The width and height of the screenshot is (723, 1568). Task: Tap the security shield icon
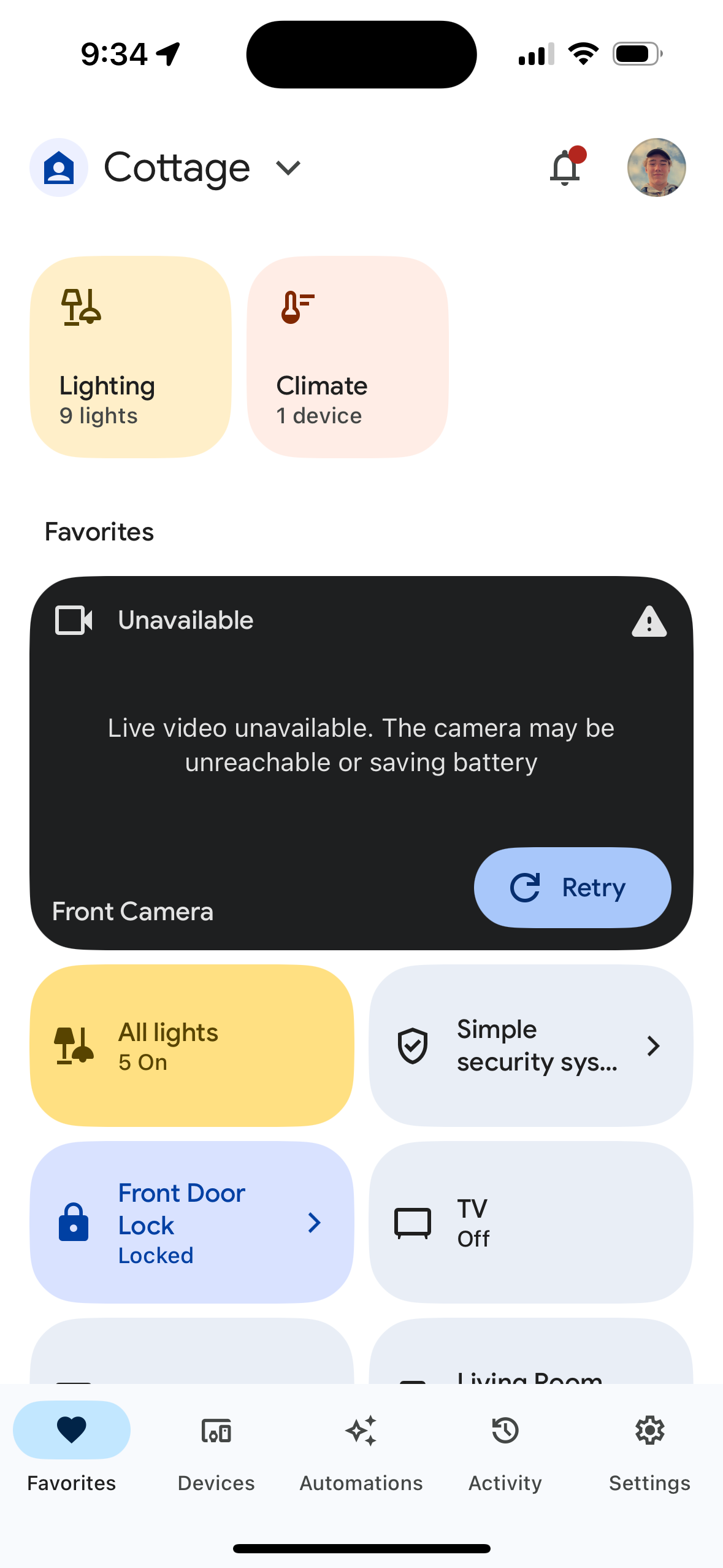[413, 1045]
